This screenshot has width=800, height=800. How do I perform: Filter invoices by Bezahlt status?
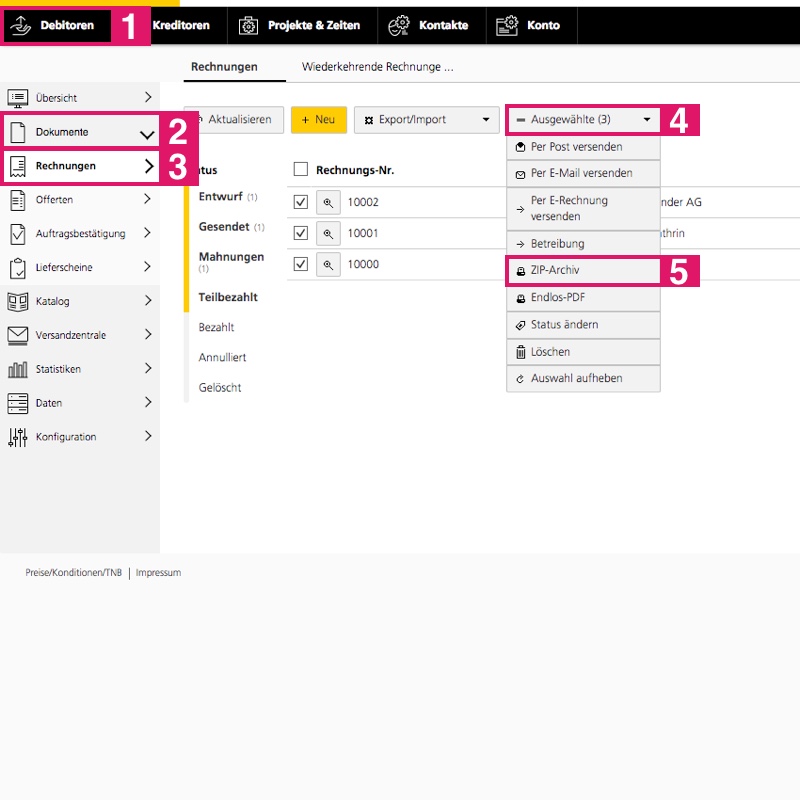click(x=216, y=327)
